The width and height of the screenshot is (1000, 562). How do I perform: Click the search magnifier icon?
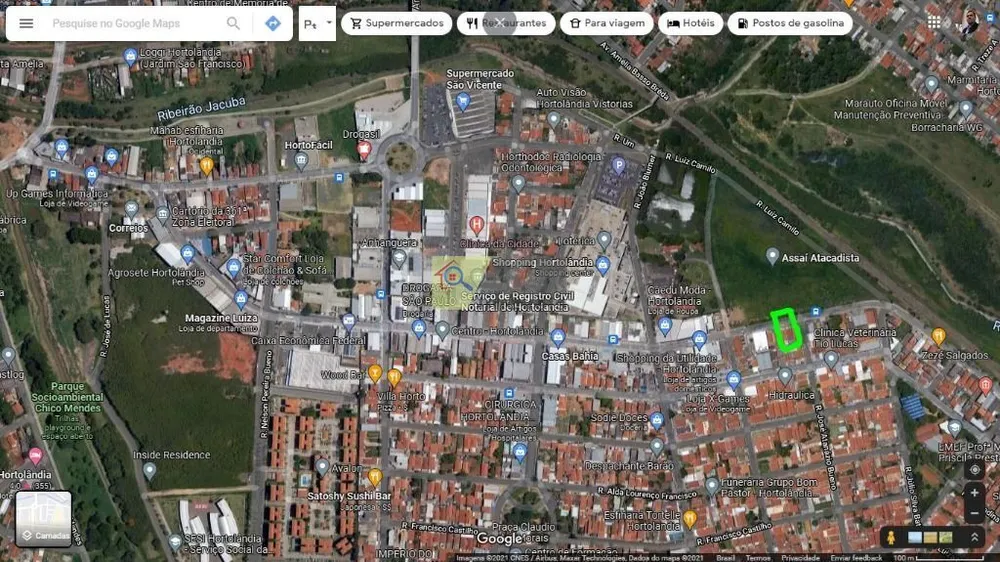tap(233, 24)
